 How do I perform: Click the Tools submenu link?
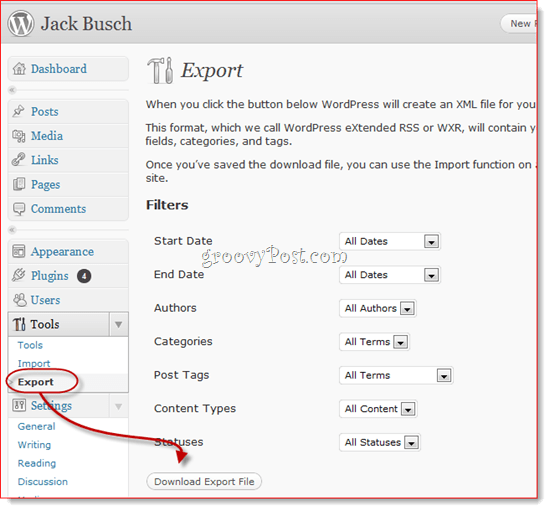point(30,345)
